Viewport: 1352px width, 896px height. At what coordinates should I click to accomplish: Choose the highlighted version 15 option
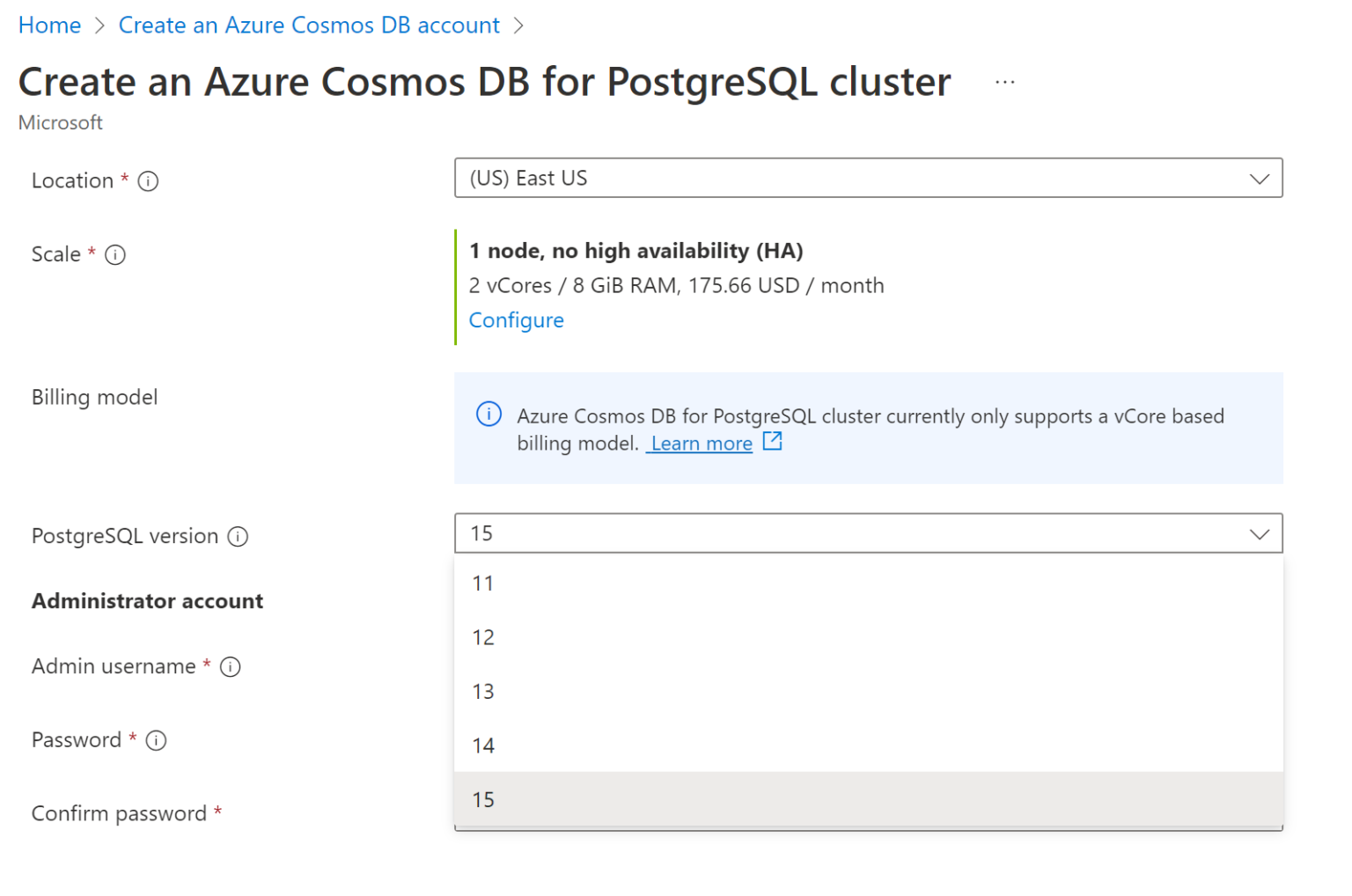pyautogui.click(x=868, y=799)
